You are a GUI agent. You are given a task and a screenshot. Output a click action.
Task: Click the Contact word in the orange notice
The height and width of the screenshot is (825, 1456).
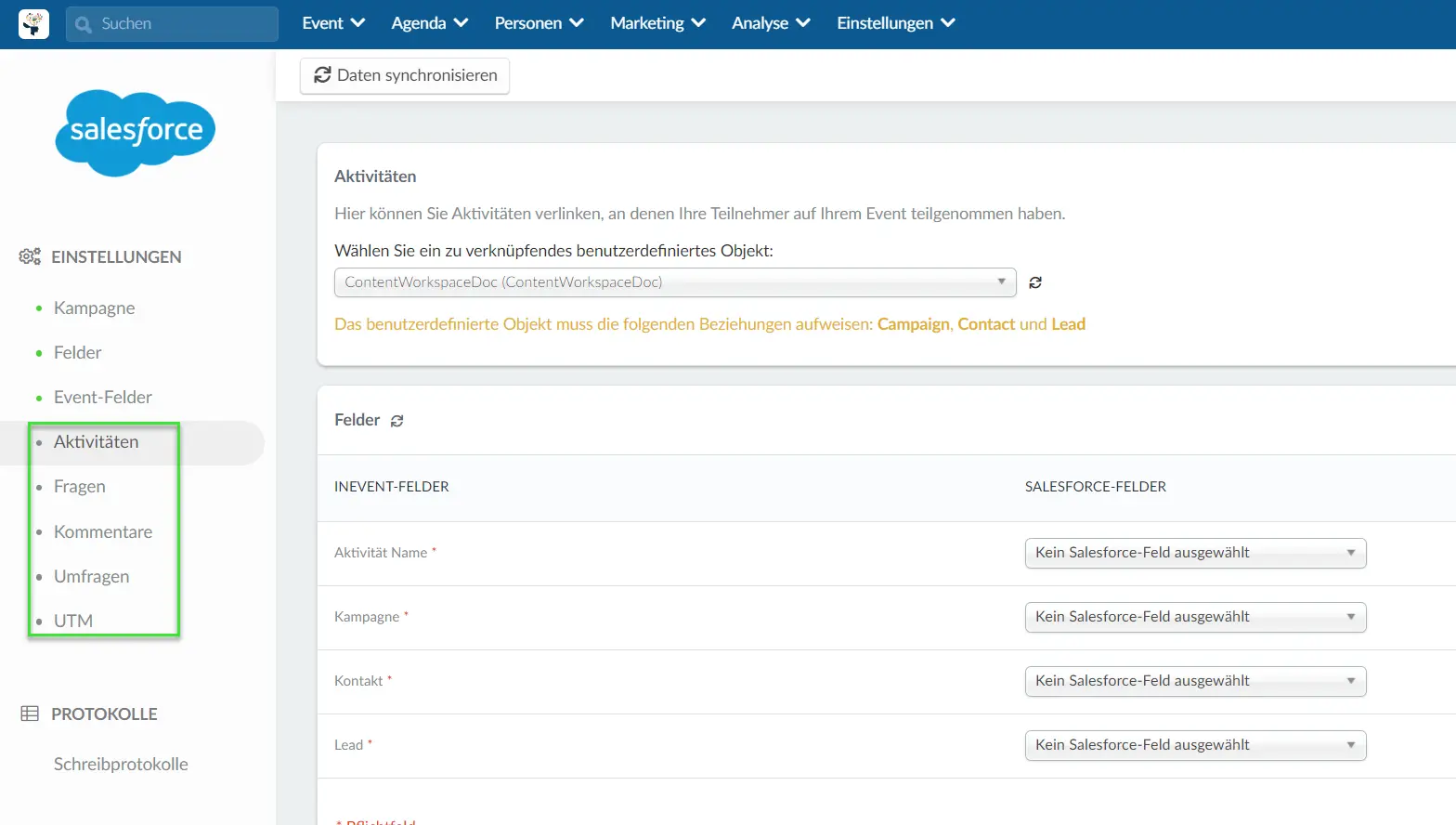986,324
